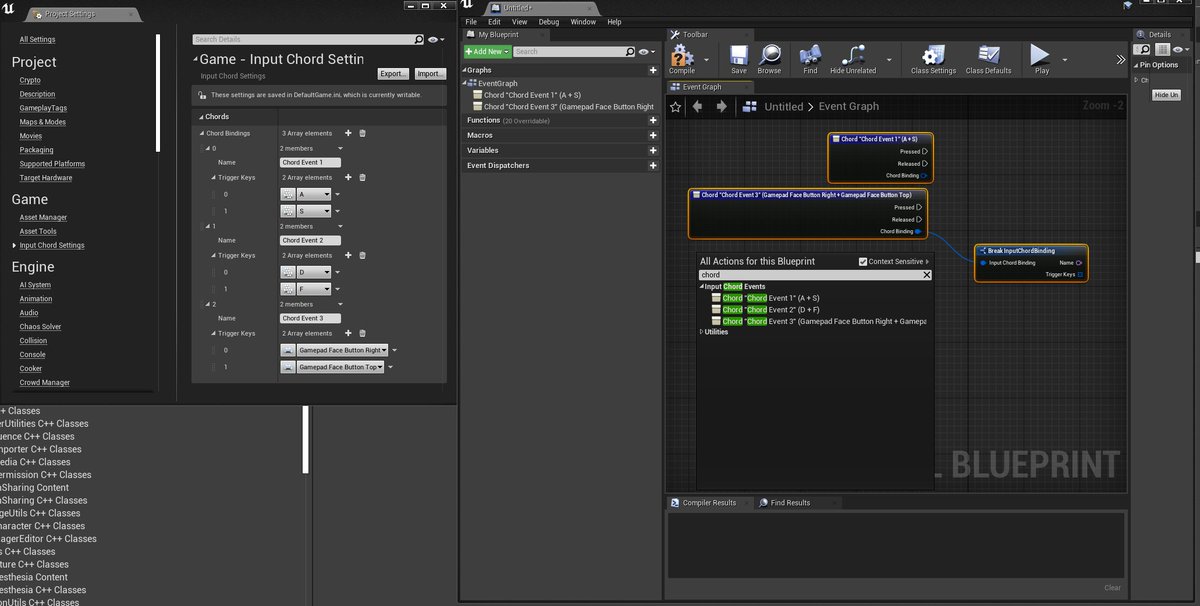
Task: Click the Import... button
Action: (430, 74)
